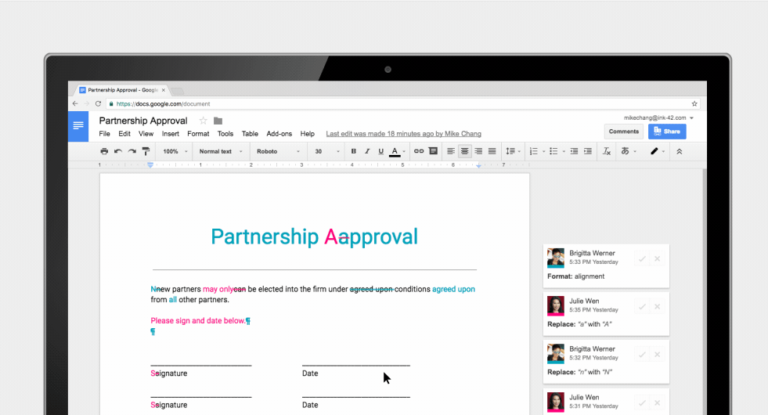Click the right indent marker on the ruler
Image resolution: width=768 pixels, height=415 pixels.
[x=479, y=166]
